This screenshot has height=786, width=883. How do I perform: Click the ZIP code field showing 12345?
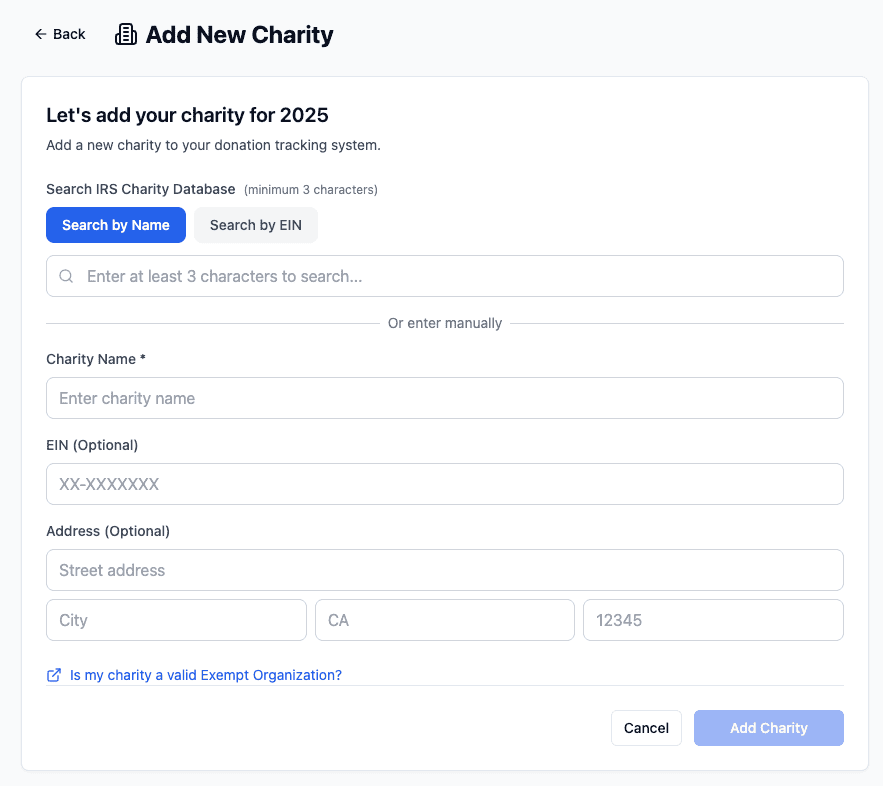[713, 620]
